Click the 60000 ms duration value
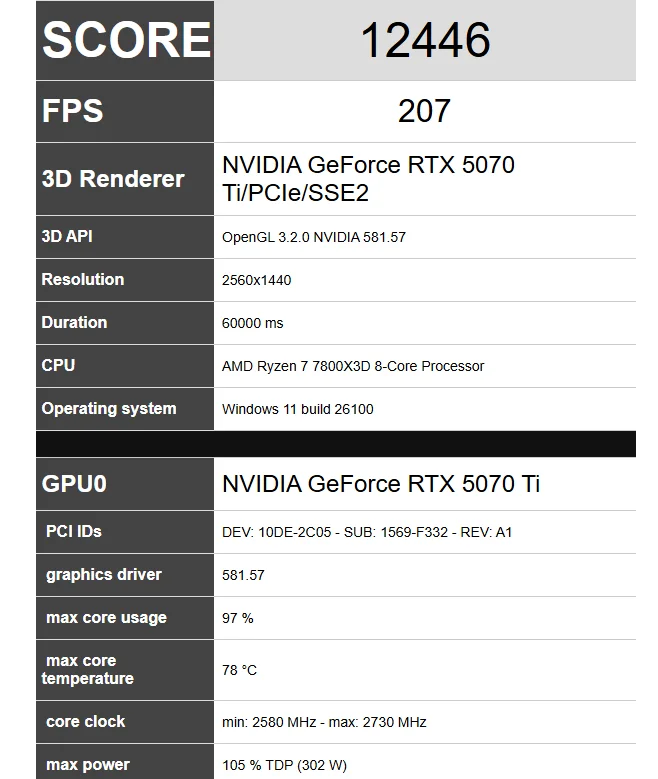 252,323
